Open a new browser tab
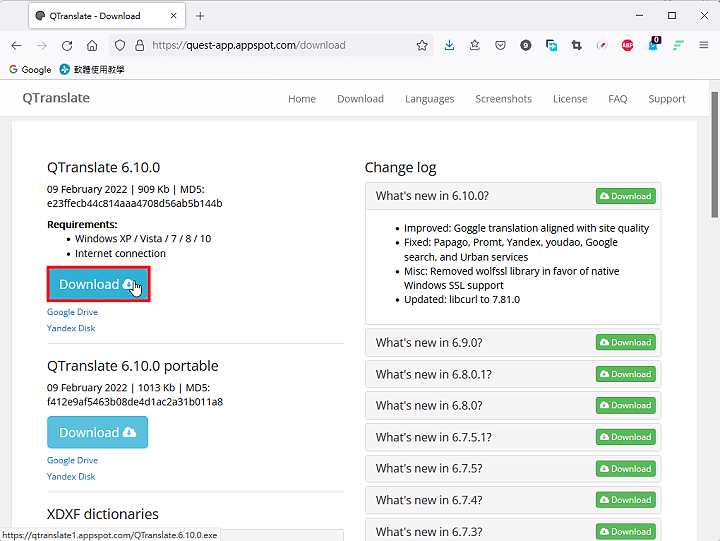 tap(200, 16)
